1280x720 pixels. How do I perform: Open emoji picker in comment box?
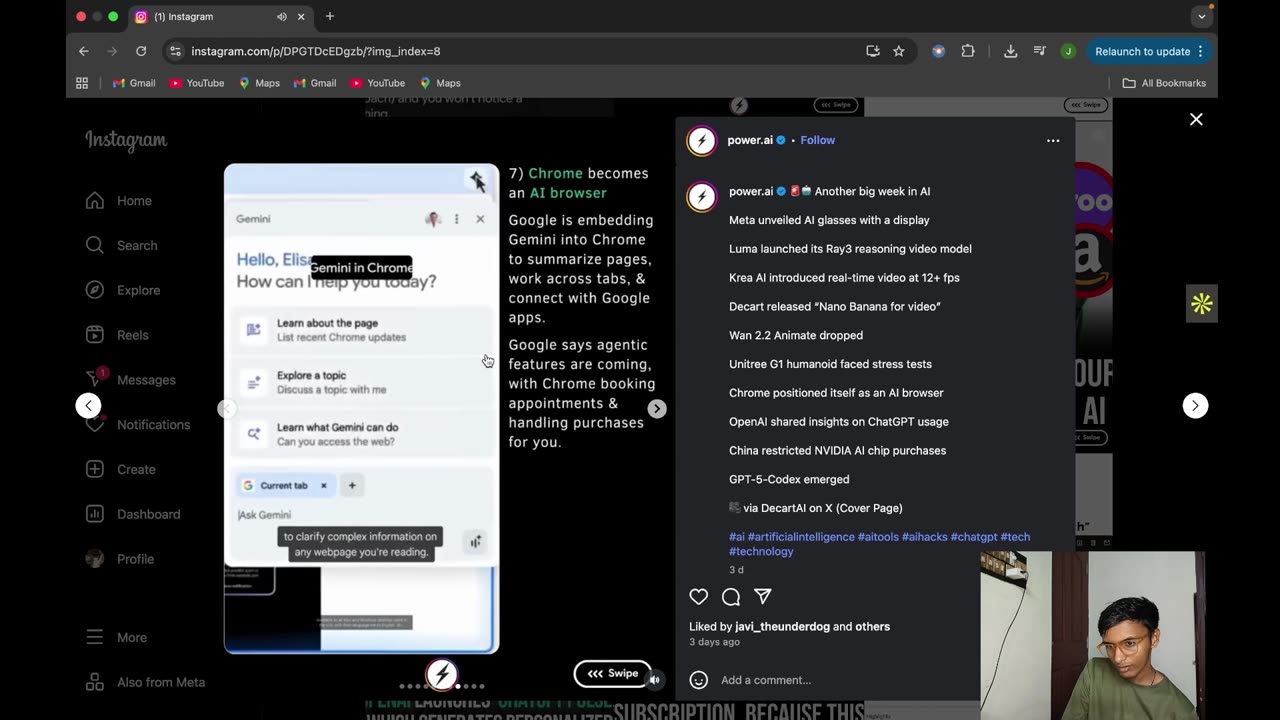tap(699, 680)
